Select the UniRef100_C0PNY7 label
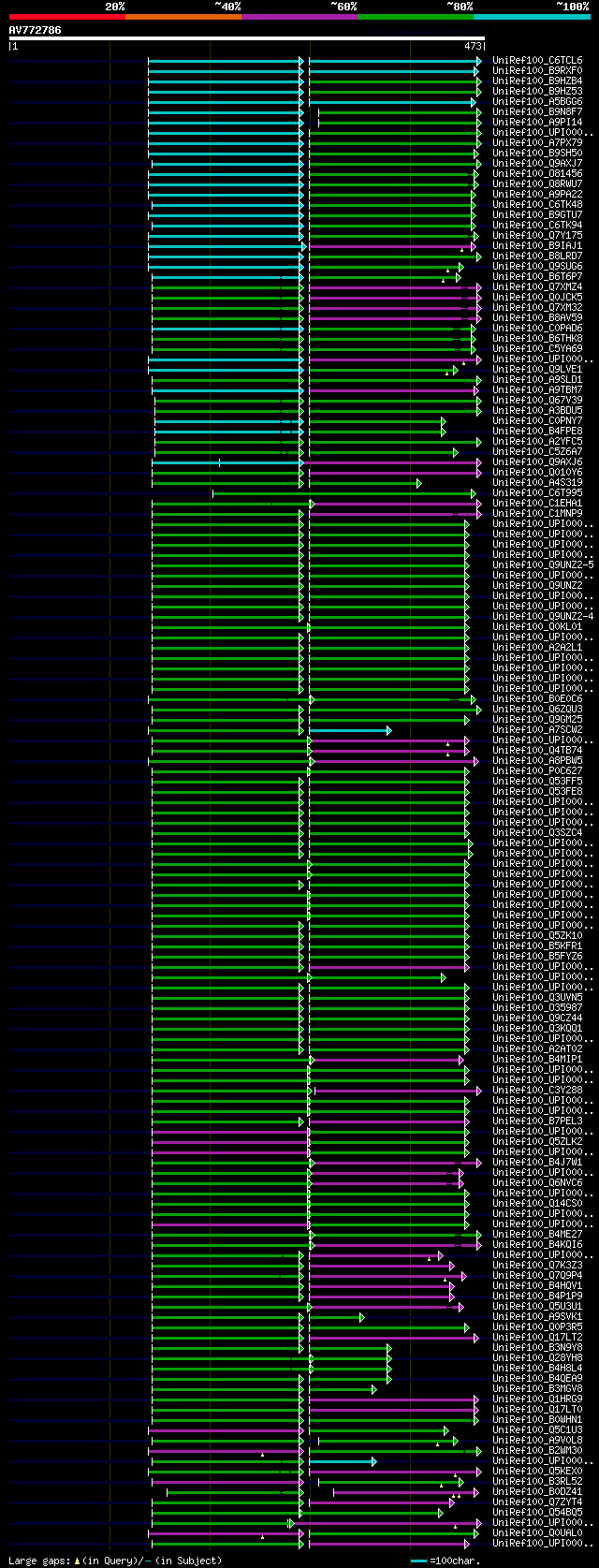This screenshot has width=599, height=1568. click(x=537, y=421)
